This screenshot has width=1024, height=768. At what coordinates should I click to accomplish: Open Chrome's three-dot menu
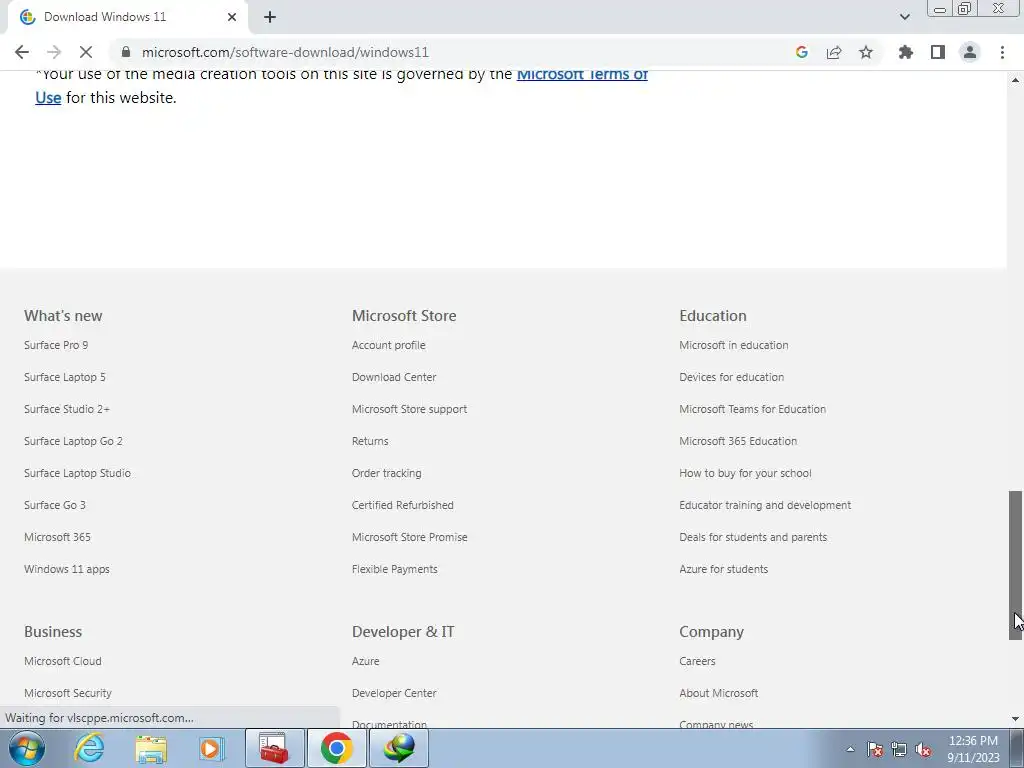(1002, 52)
